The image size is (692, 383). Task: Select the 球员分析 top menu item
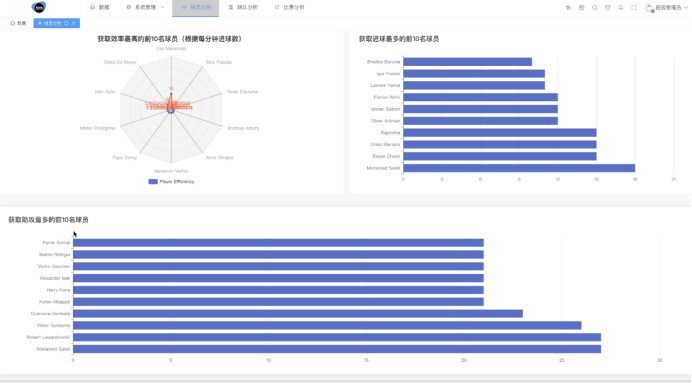[x=196, y=8]
